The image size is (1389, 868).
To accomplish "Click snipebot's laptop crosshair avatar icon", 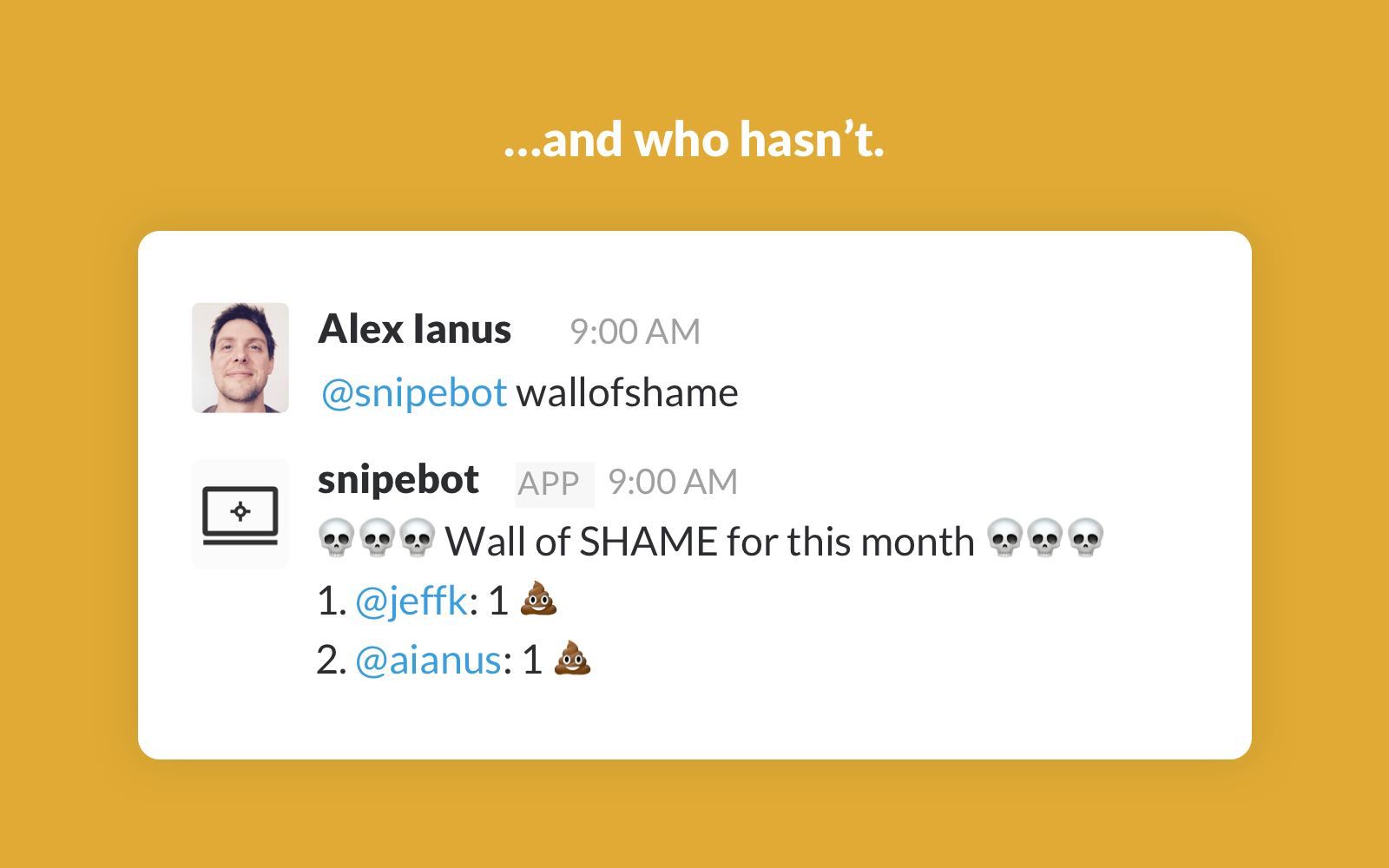I will click(x=240, y=514).
